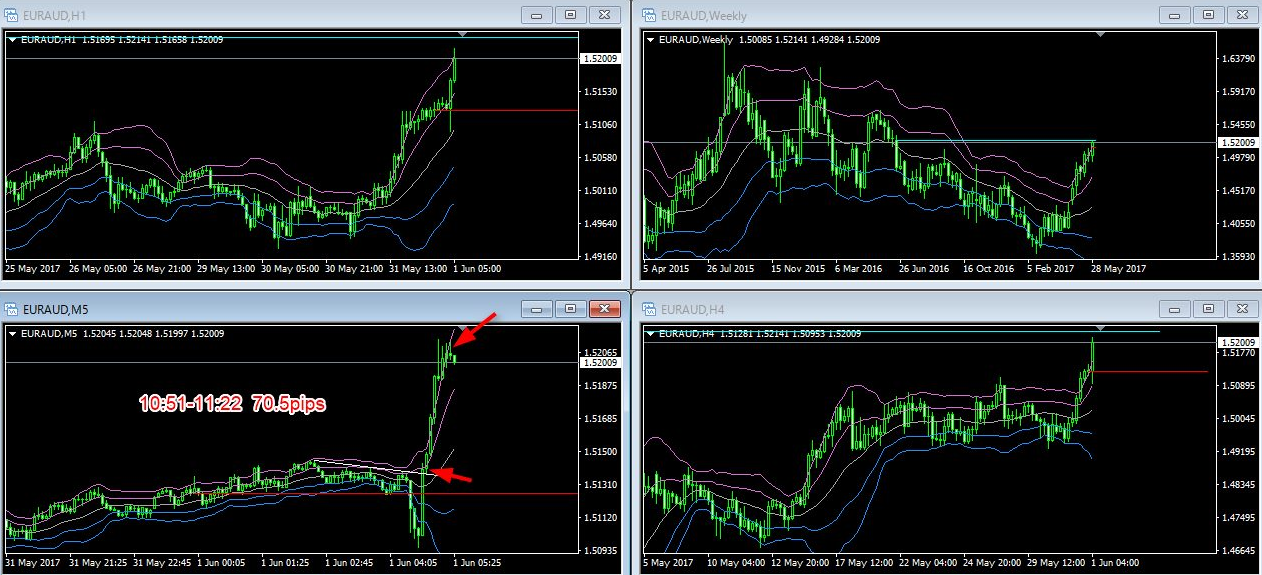Image resolution: width=1262 pixels, height=575 pixels.
Task: Expand the triangle beside EURAUD,H1 chart info
Action: 13,40
